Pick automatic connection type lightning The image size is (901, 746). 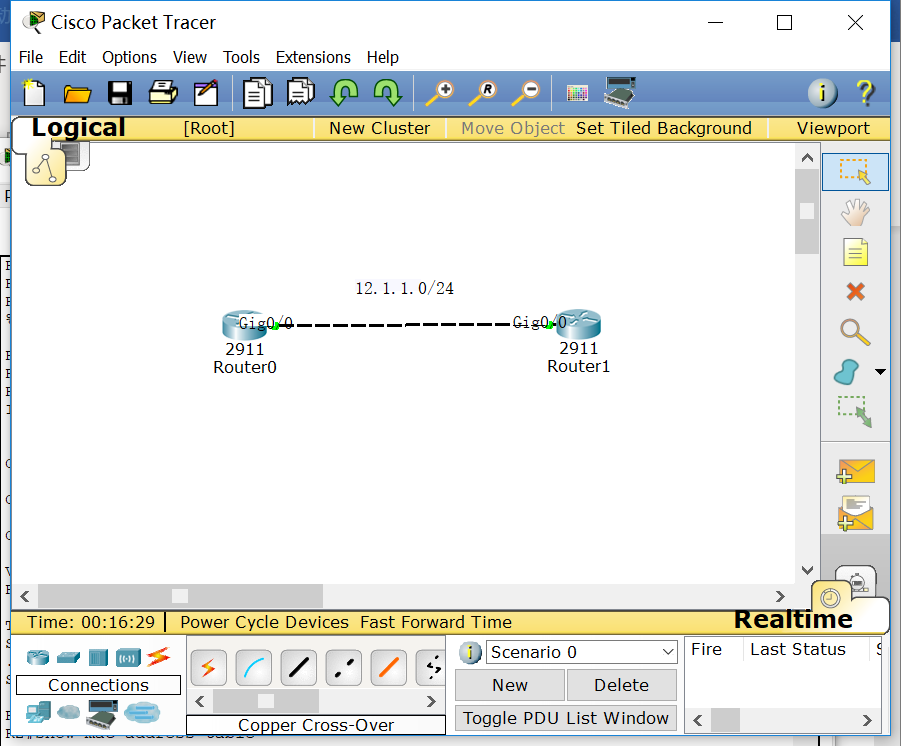pos(208,668)
